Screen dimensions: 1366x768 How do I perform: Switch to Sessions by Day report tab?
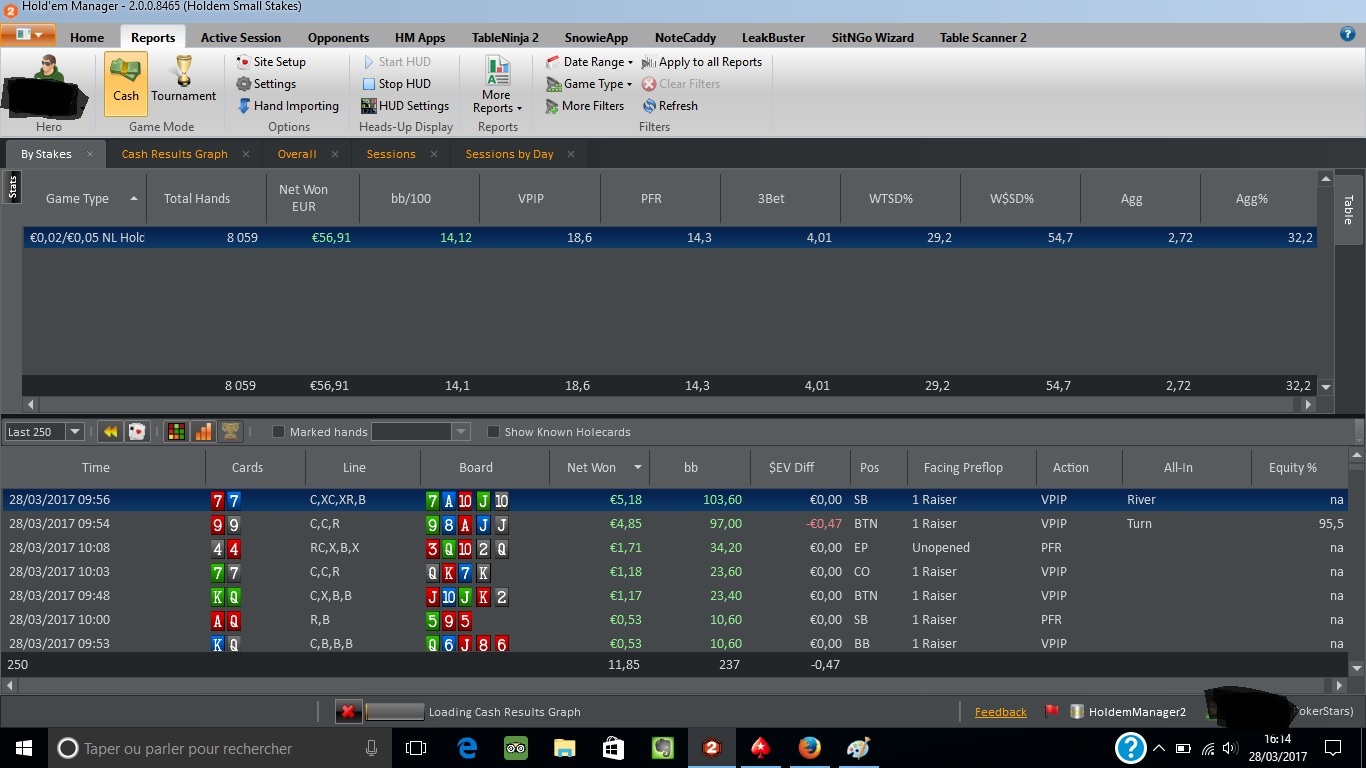[x=509, y=154]
